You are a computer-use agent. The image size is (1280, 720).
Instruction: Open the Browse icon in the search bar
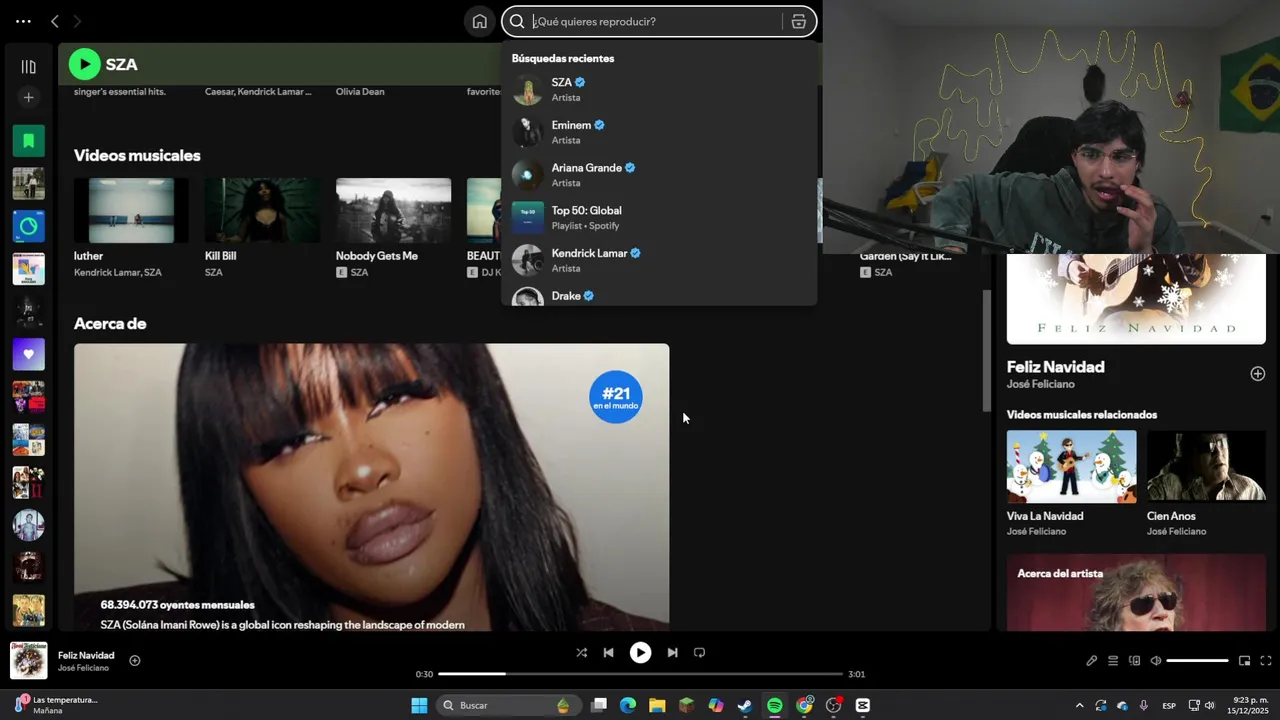[799, 21]
